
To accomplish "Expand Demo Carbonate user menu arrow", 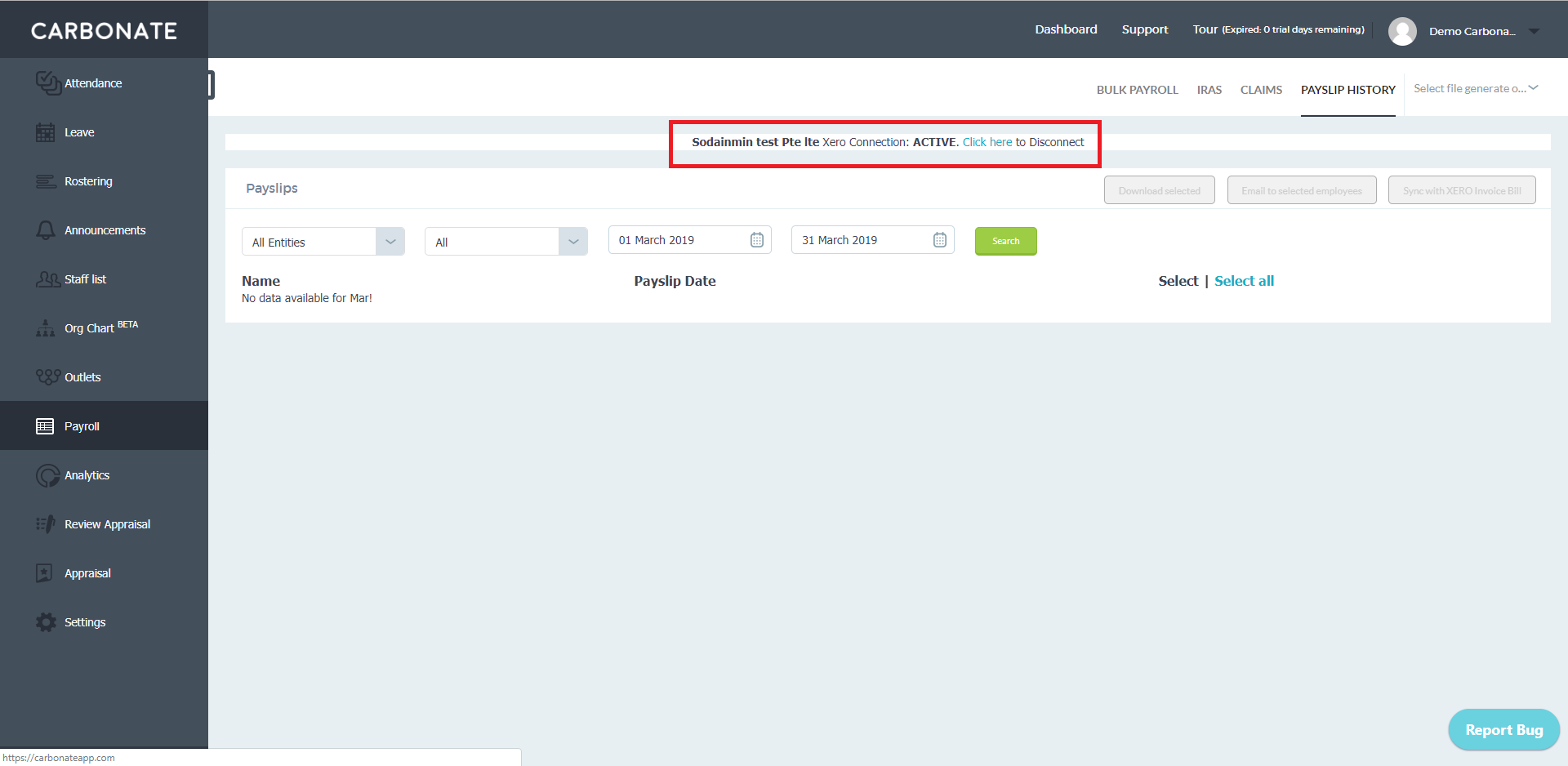I will (1535, 31).
